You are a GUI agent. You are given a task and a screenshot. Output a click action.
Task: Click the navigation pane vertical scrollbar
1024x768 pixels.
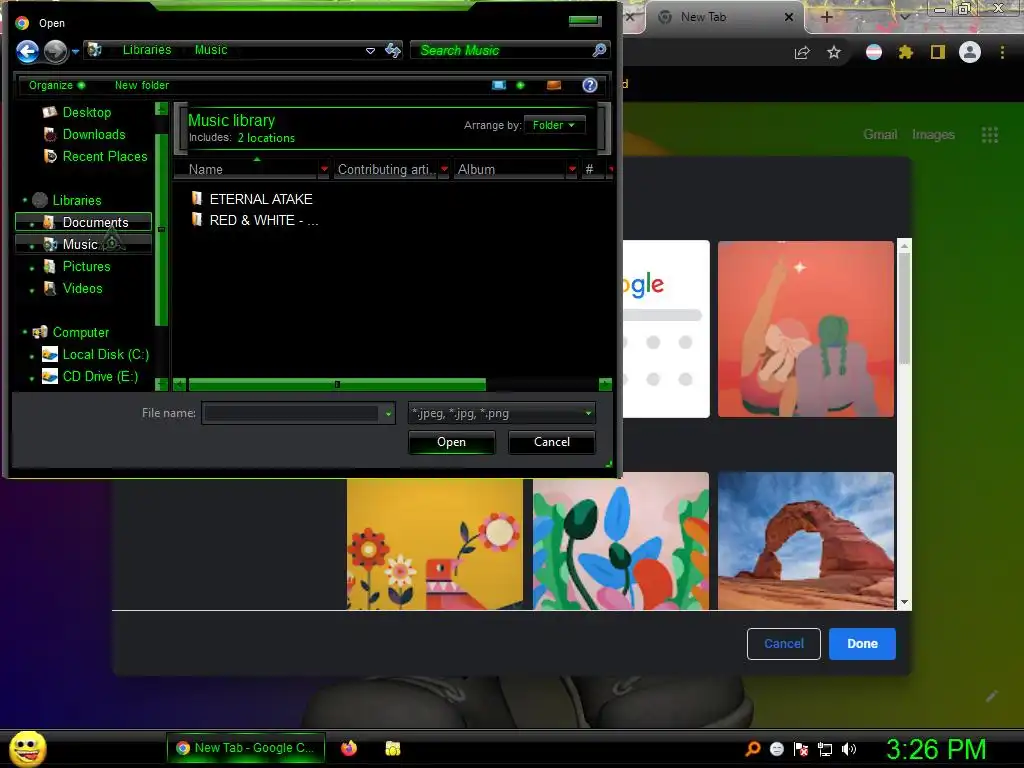pos(161,229)
